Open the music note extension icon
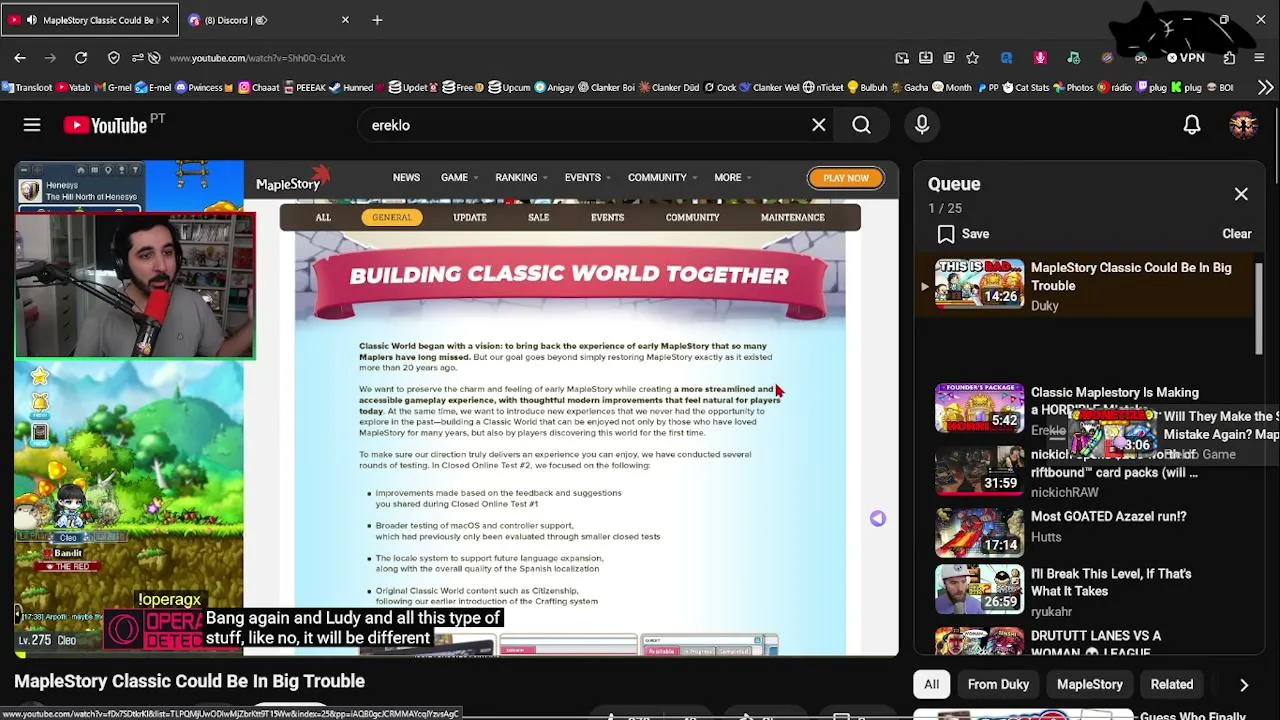1280x720 pixels. (x=1073, y=58)
